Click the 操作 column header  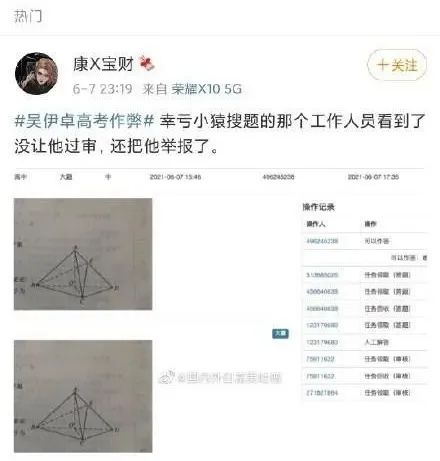(370, 224)
